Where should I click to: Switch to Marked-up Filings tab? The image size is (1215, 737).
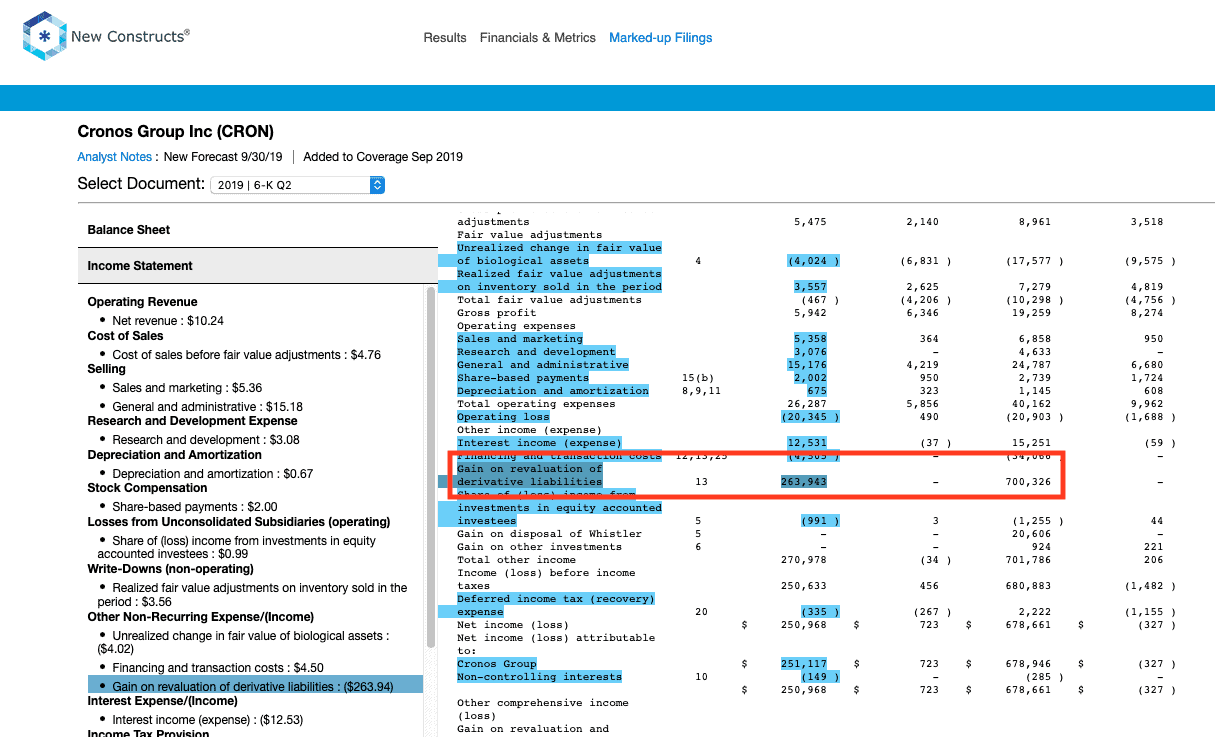coord(661,38)
